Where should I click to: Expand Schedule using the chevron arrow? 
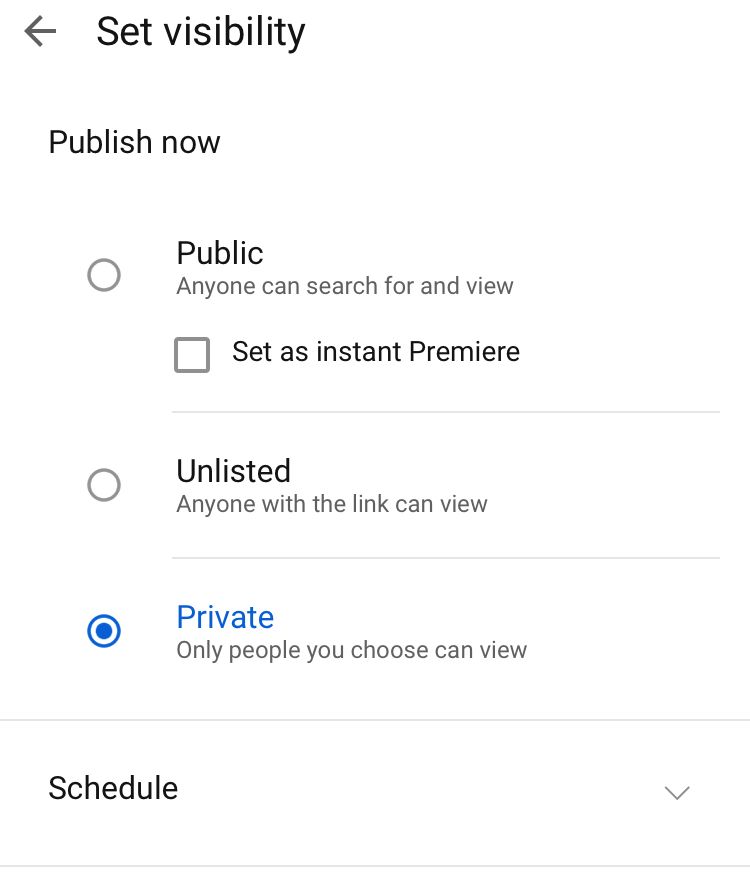point(677,792)
